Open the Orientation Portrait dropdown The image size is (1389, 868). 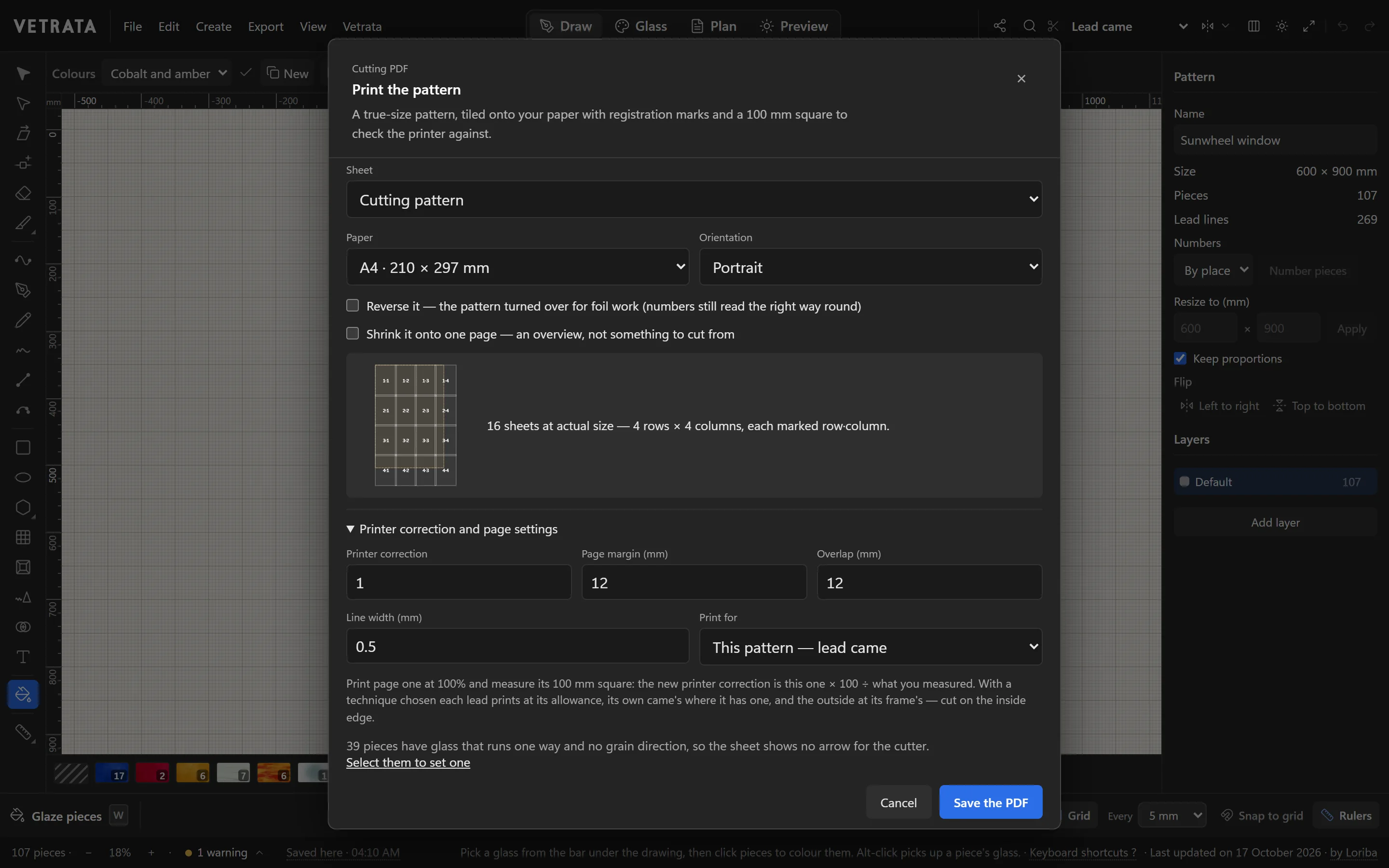pos(870,267)
